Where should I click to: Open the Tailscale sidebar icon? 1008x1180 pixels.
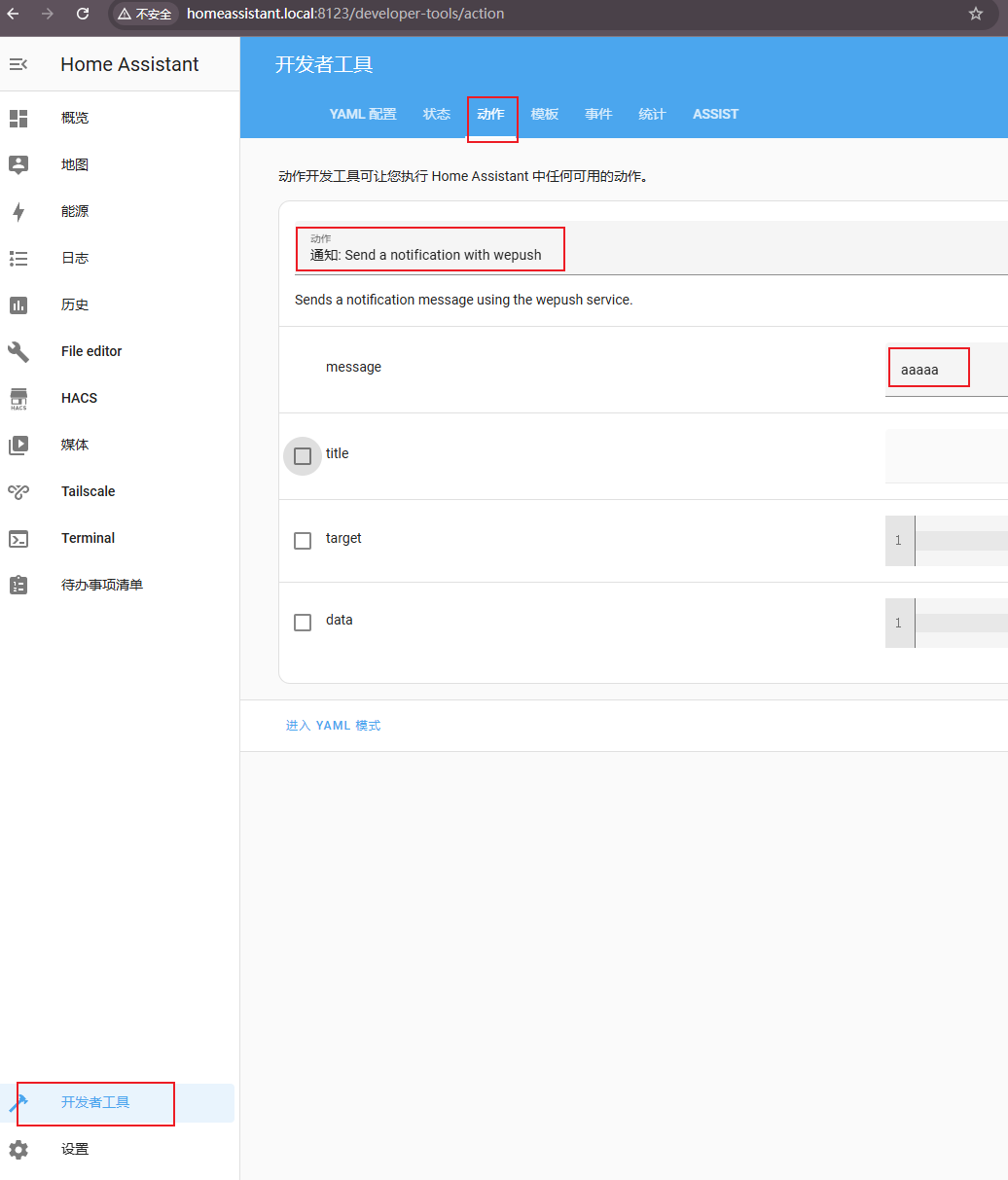(18, 491)
